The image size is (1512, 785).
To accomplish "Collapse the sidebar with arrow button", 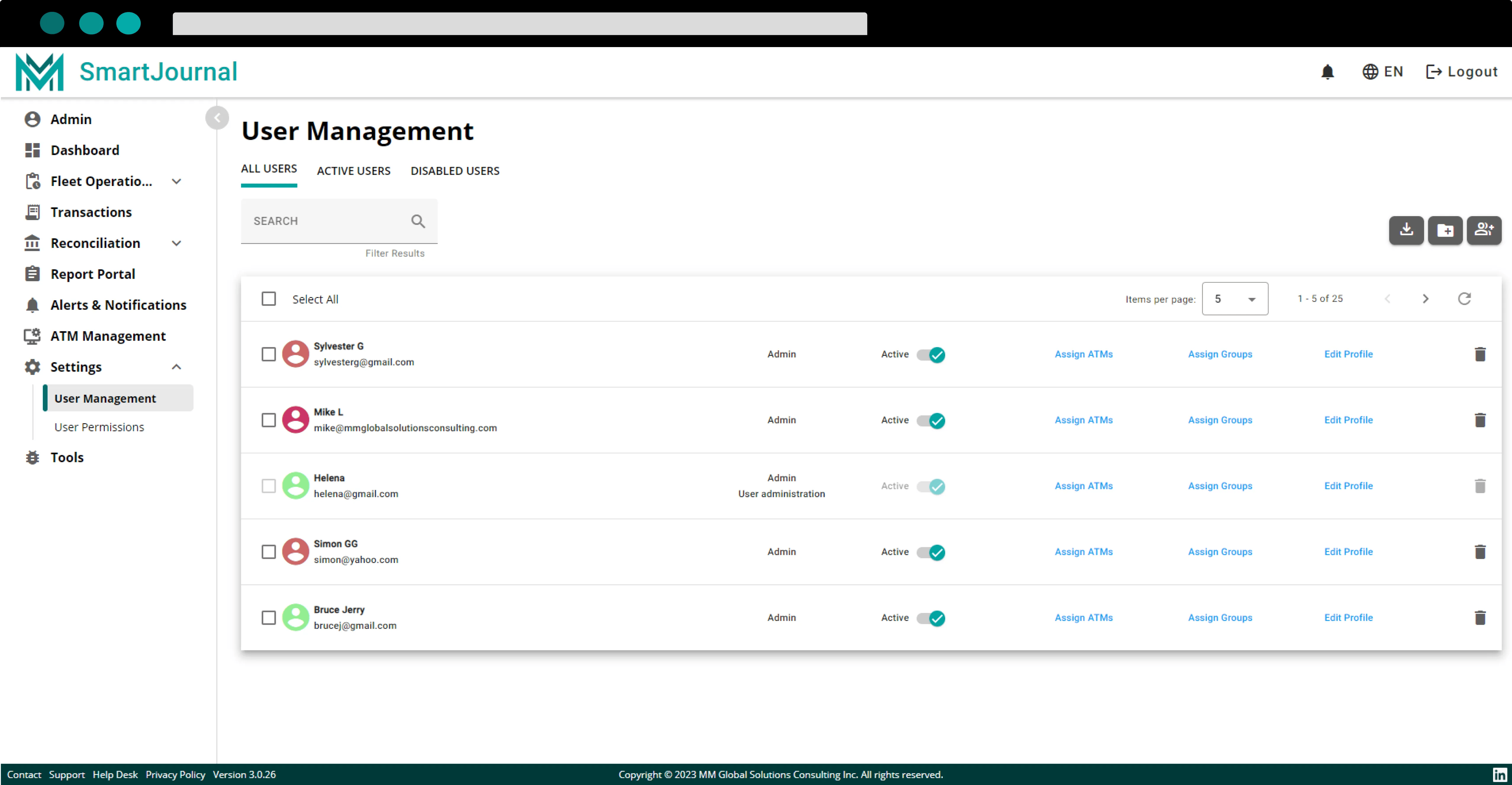I will (x=217, y=118).
